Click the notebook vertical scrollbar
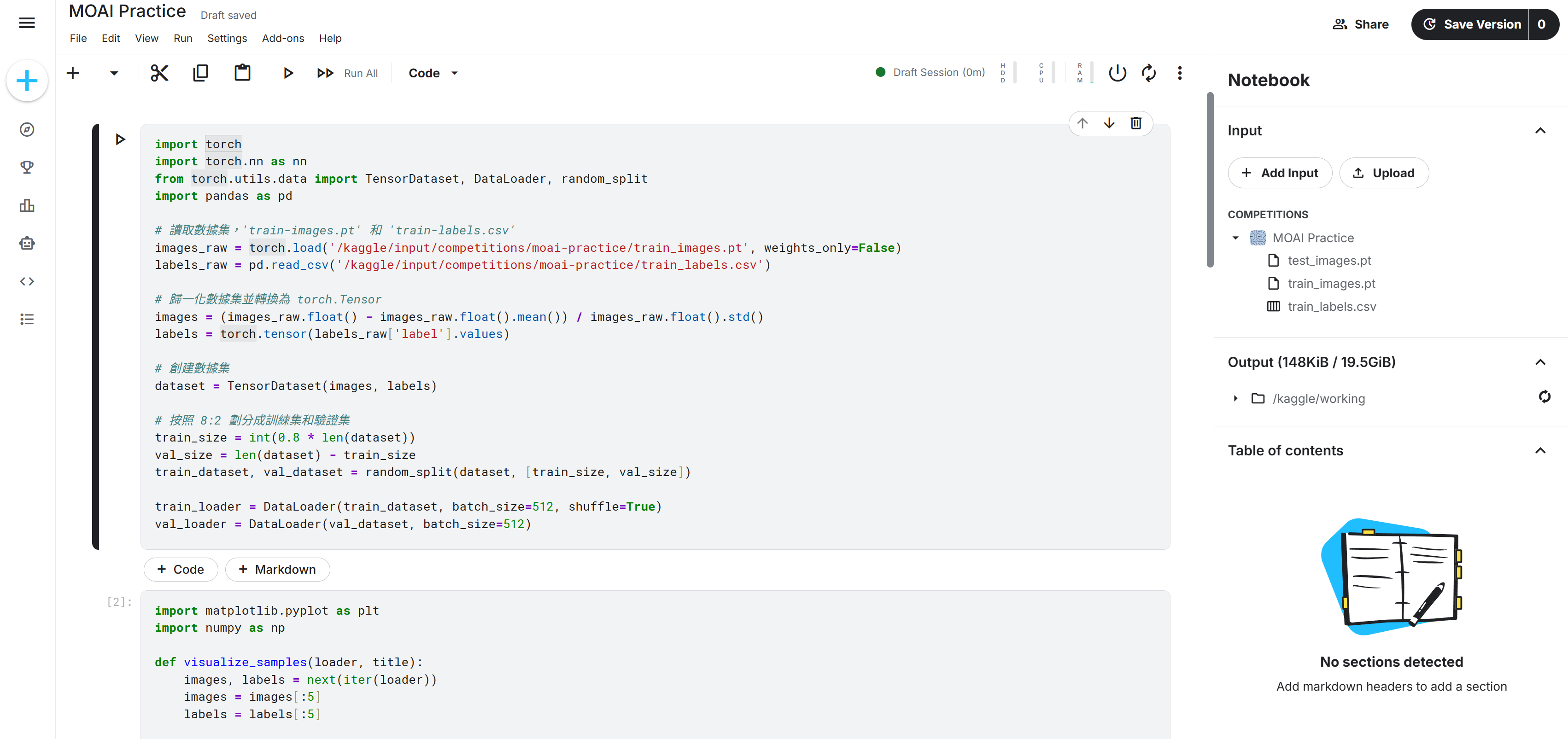 point(1210,180)
